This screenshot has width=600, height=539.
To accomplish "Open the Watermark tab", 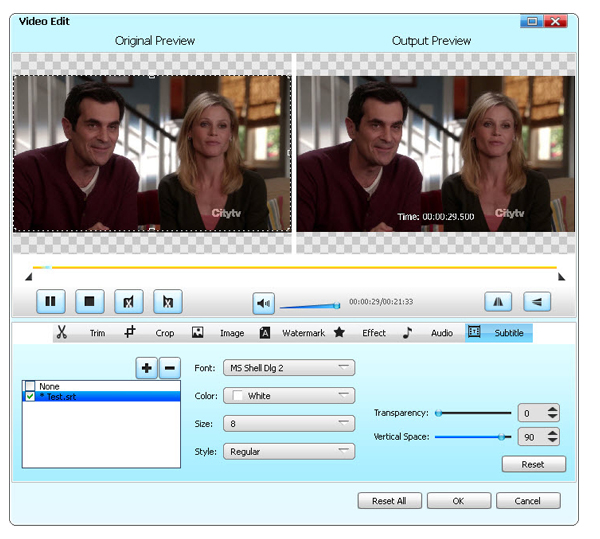I will (x=303, y=333).
